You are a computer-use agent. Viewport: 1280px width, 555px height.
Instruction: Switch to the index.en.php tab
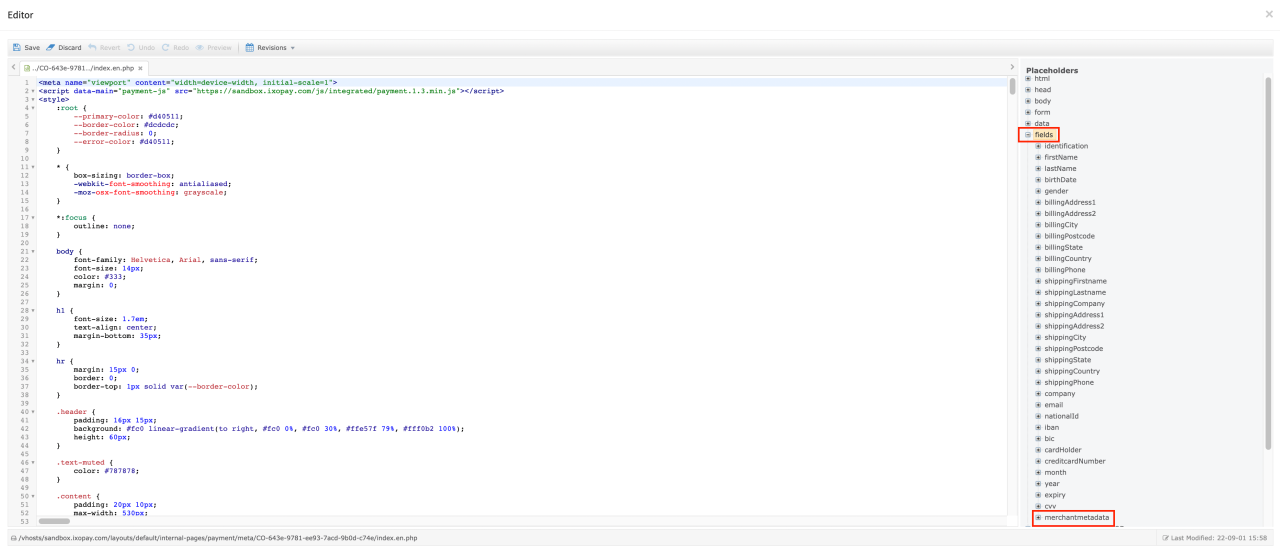coord(83,67)
